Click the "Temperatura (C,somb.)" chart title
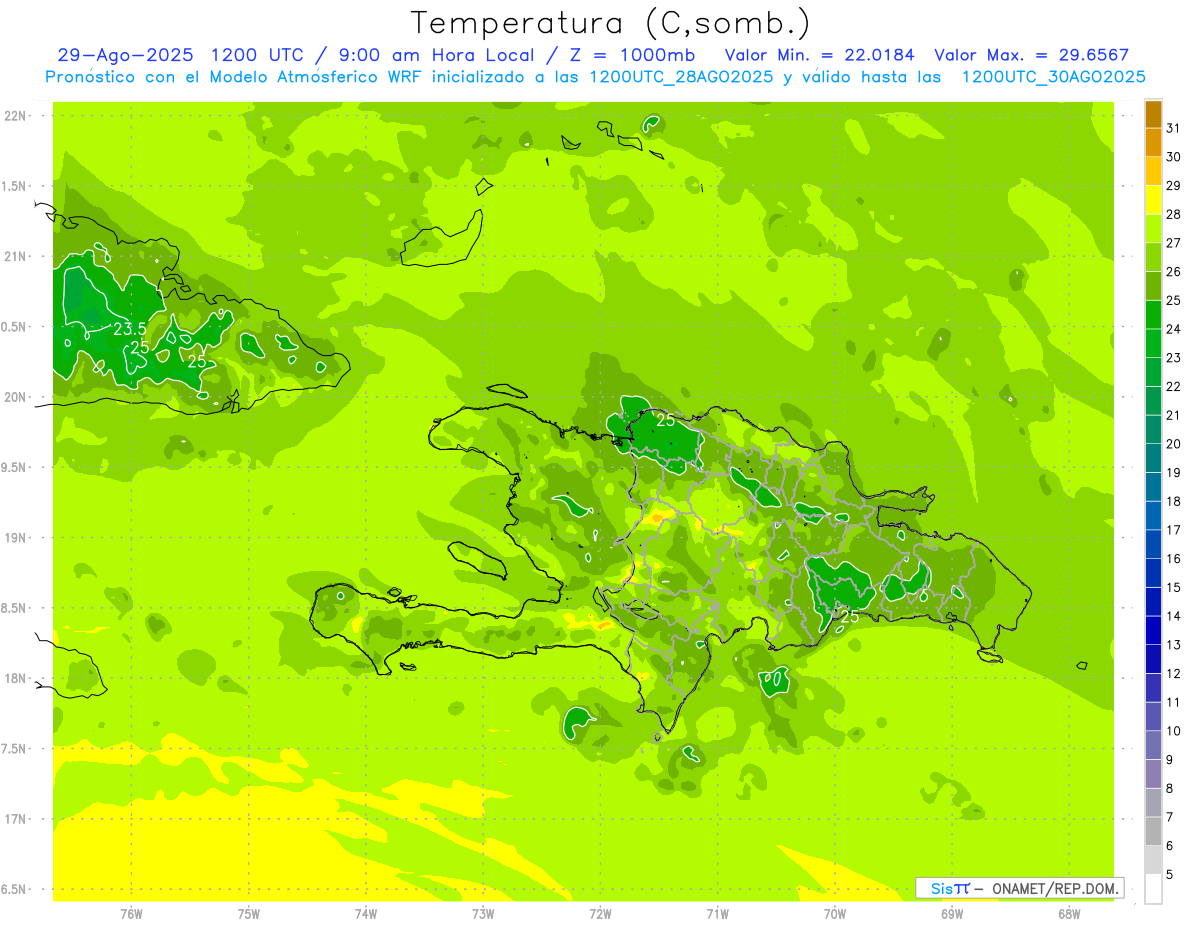 610,22
